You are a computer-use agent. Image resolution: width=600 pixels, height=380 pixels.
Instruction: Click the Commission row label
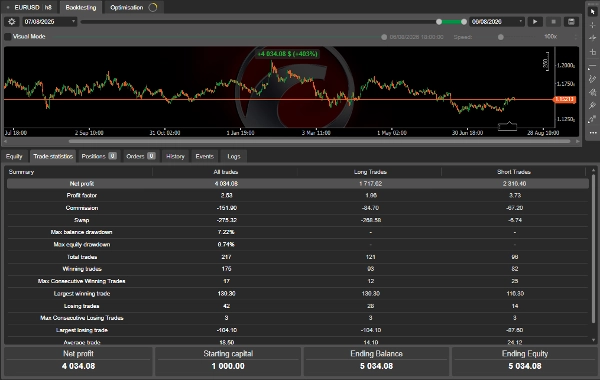coord(82,208)
